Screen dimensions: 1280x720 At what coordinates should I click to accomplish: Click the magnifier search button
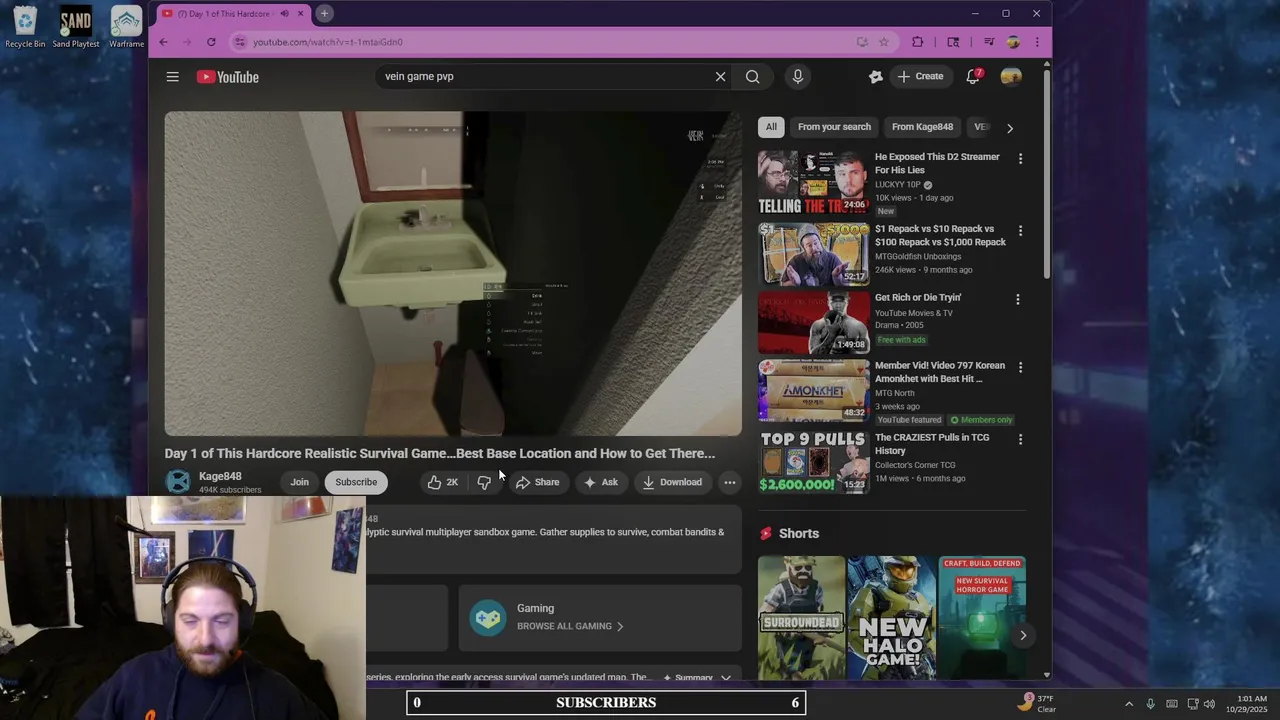click(752, 77)
